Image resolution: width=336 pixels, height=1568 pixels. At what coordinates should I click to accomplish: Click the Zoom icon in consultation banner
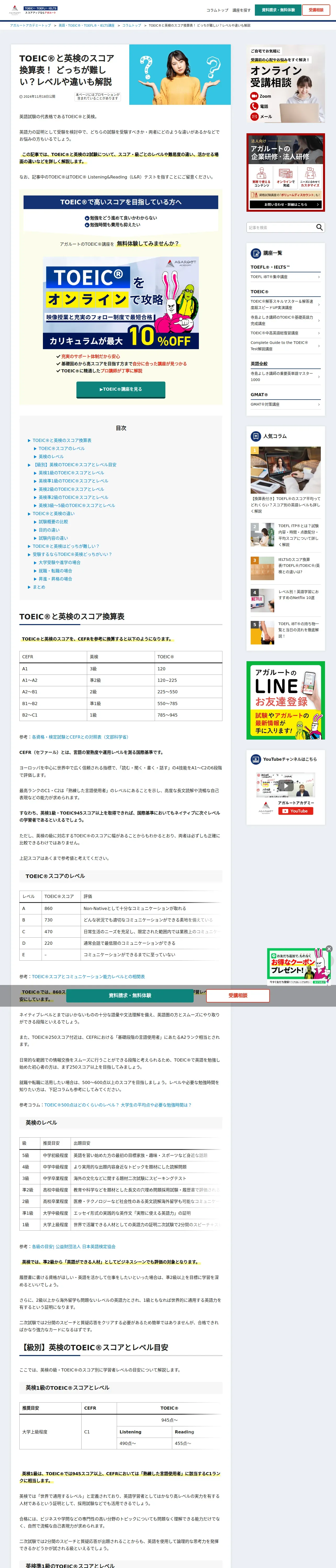click(x=255, y=96)
